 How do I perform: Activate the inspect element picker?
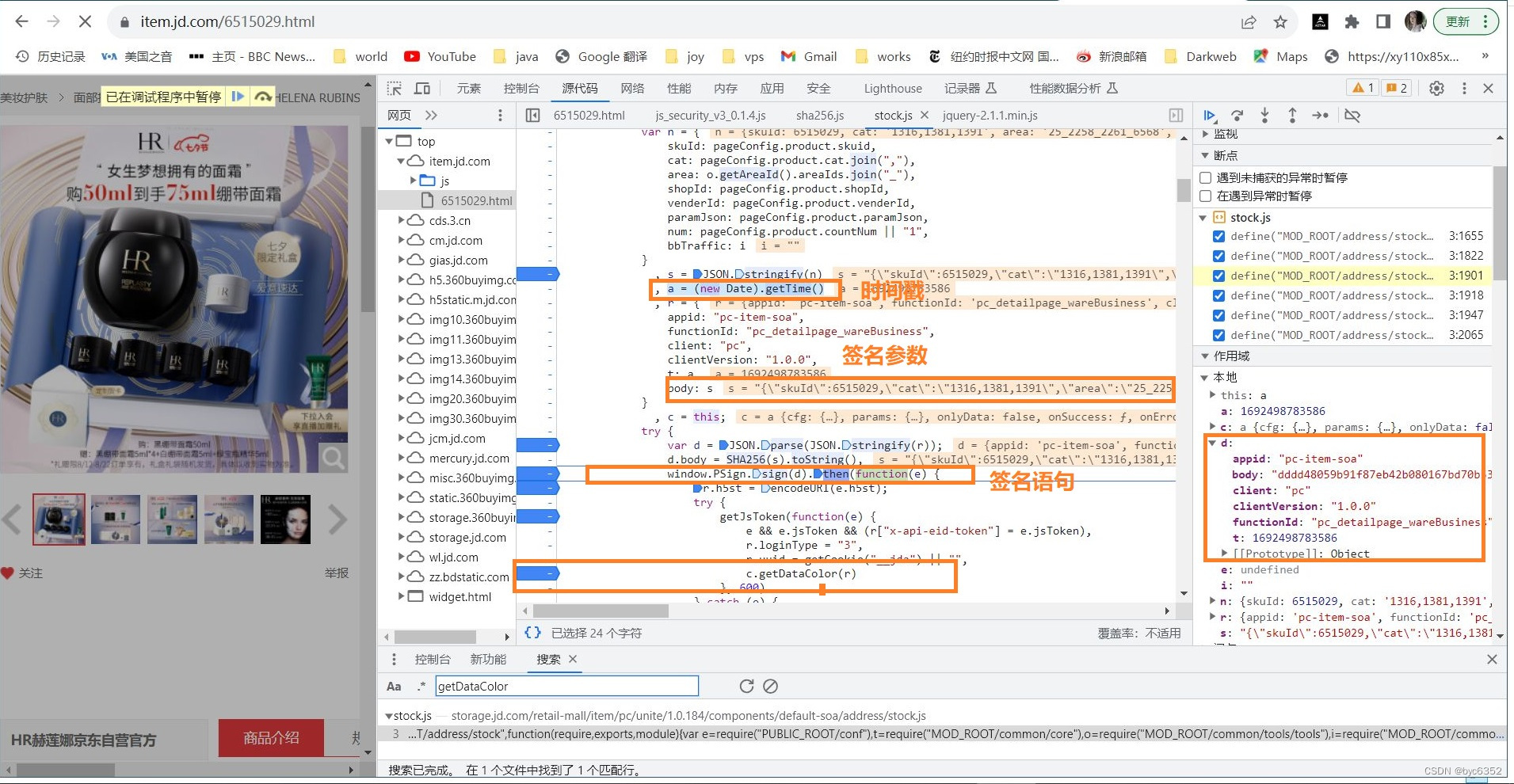[395, 89]
